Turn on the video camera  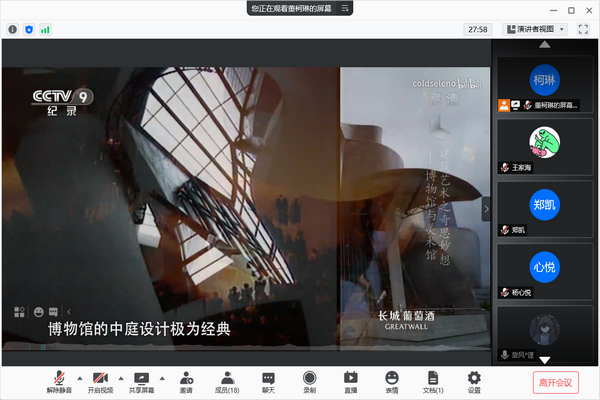(x=100, y=382)
